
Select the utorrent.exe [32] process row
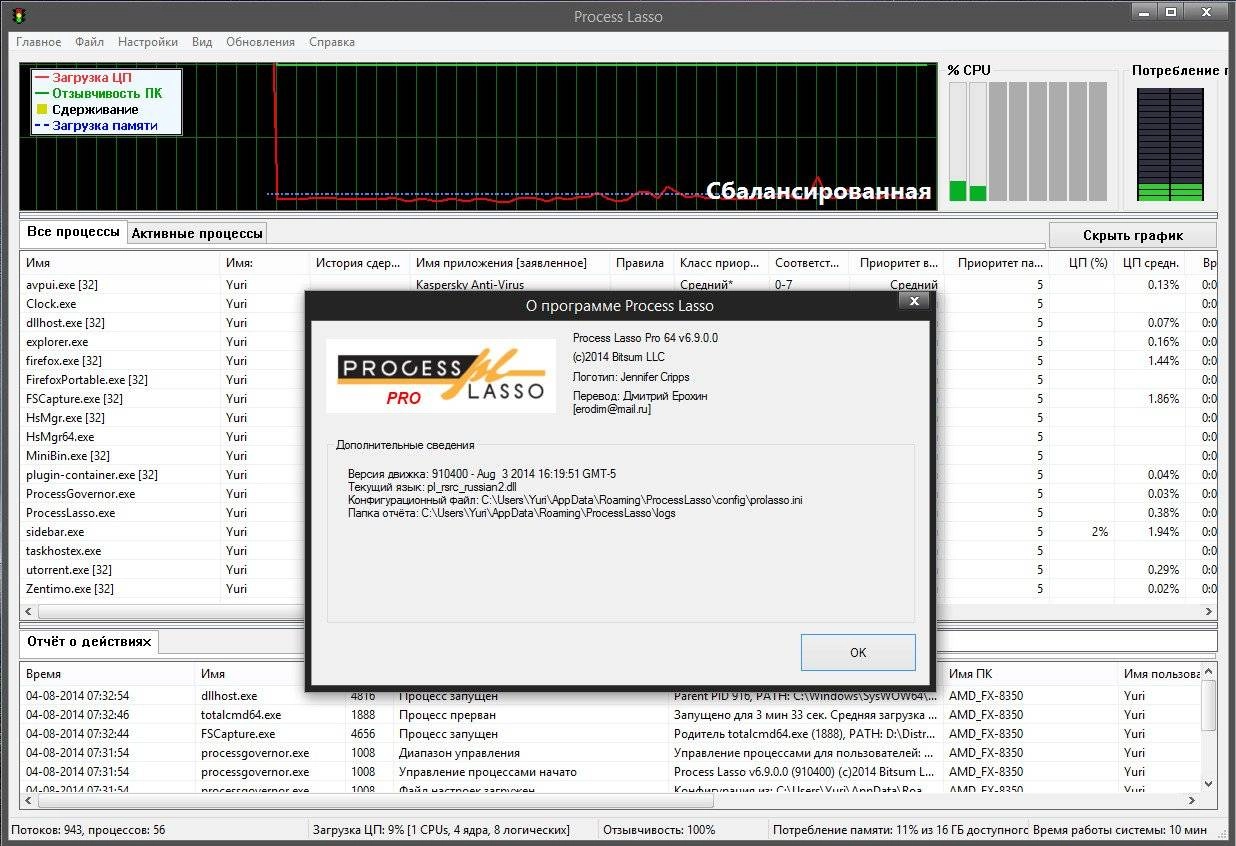click(69, 570)
